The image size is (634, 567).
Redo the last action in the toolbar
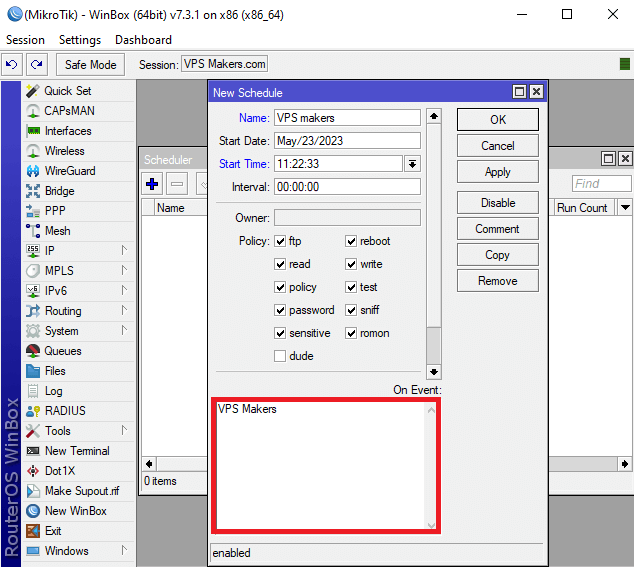[x=37, y=64]
